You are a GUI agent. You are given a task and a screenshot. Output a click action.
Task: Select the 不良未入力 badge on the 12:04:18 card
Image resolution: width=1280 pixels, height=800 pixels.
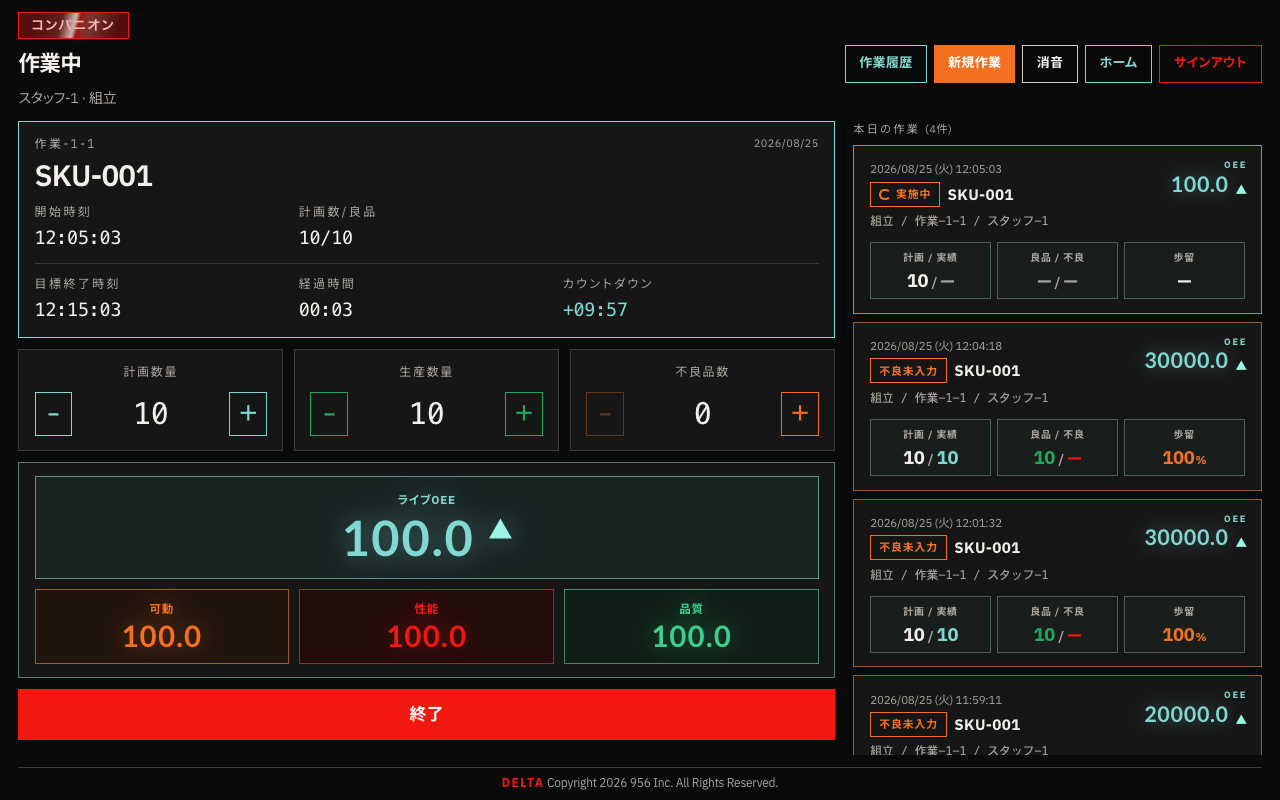tap(908, 371)
